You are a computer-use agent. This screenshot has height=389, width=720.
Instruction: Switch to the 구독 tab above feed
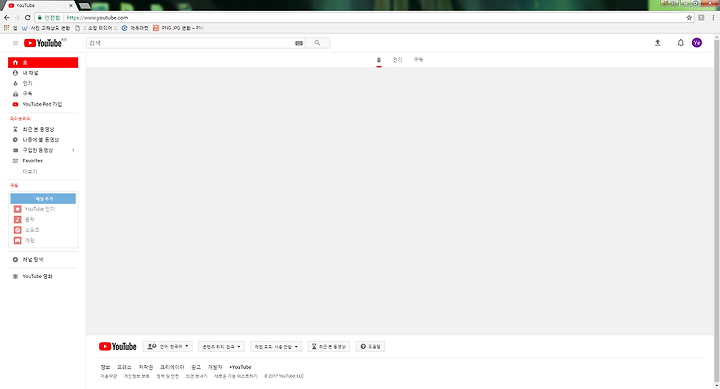coord(418,60)
